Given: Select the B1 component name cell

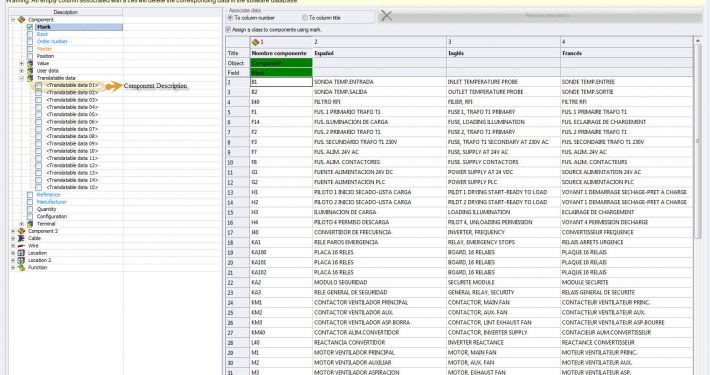Looking at the screenshot, I should [x=281, y=82].
